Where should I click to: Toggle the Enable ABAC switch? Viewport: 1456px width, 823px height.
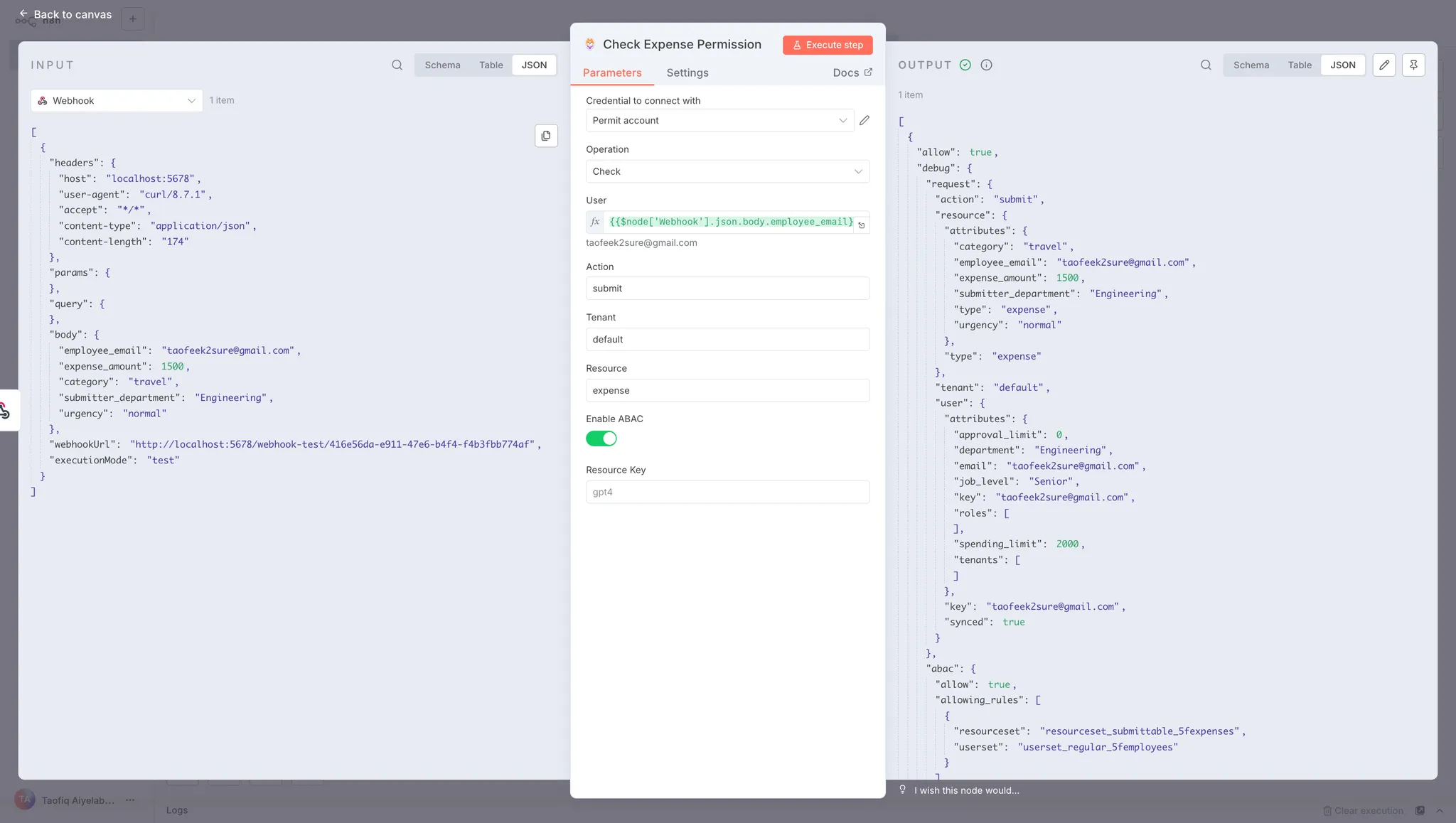click(601, 439)
